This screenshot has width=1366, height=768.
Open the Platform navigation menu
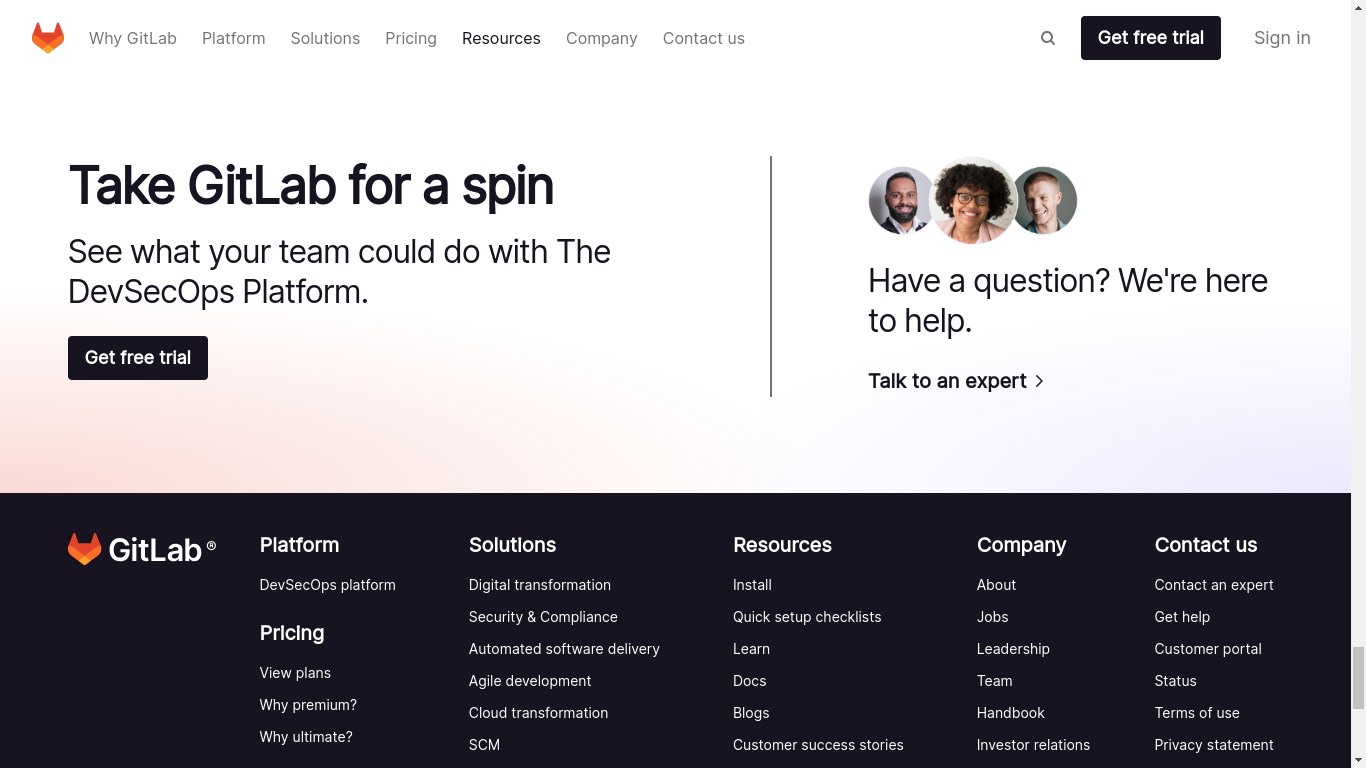(x=234, y=38)
